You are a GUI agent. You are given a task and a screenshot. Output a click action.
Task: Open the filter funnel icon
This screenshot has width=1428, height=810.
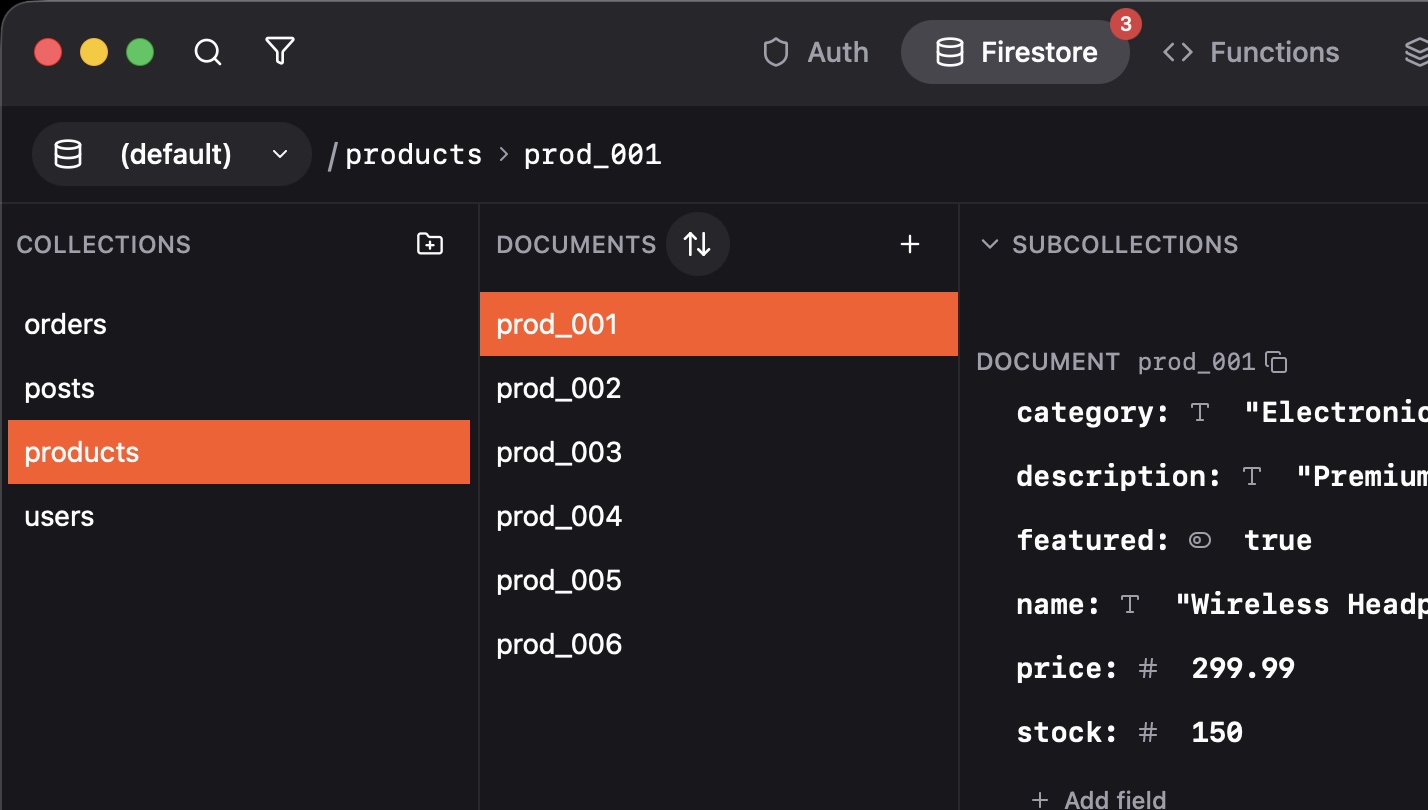point(280,51)
